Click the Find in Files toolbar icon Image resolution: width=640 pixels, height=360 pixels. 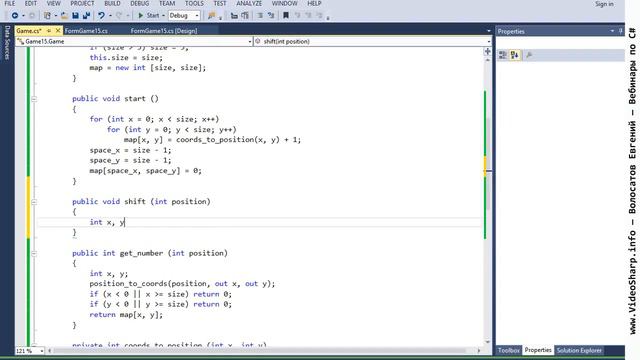211,16
